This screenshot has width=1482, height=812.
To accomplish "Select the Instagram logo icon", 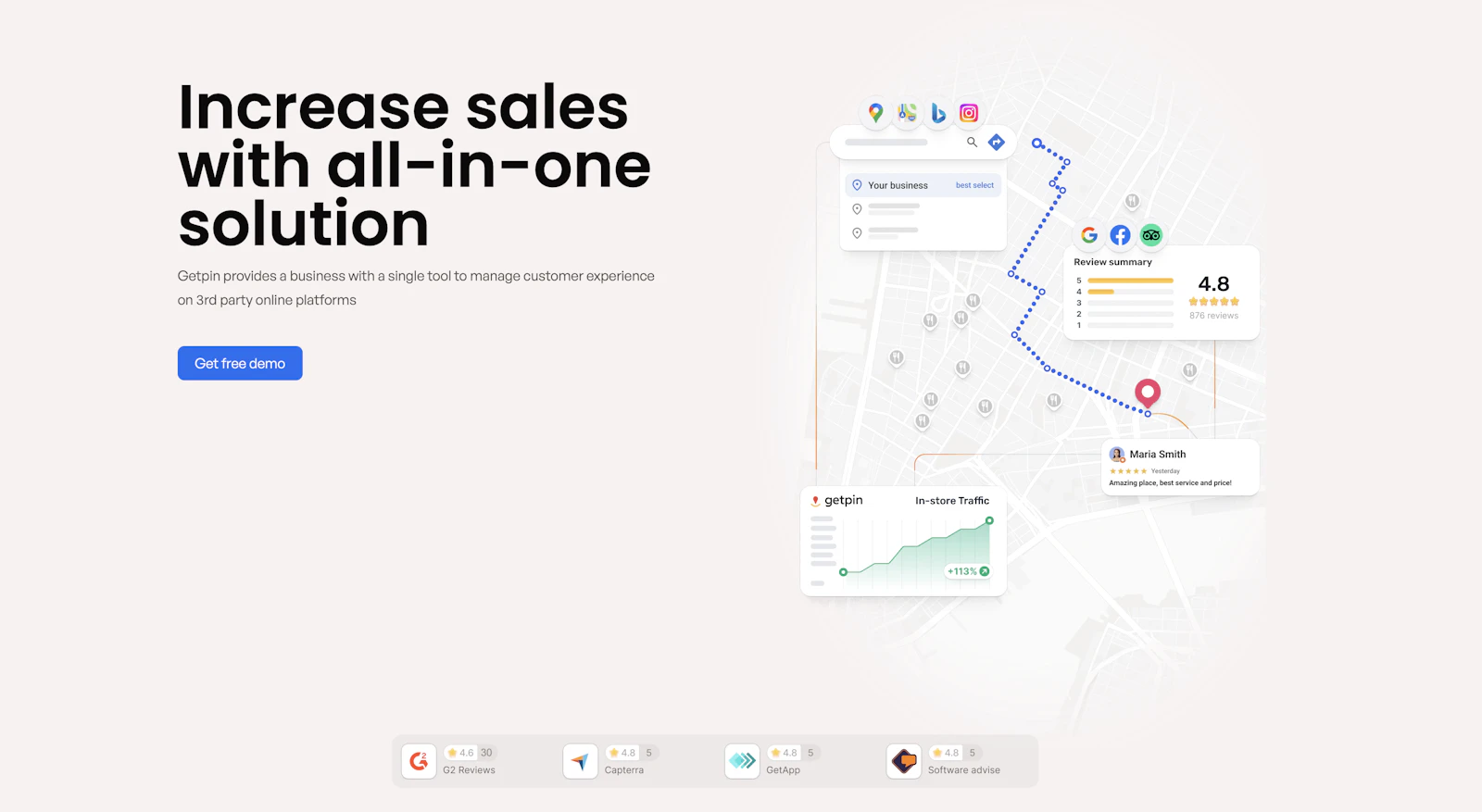I will pyautogui.click(x=969, y=113).
